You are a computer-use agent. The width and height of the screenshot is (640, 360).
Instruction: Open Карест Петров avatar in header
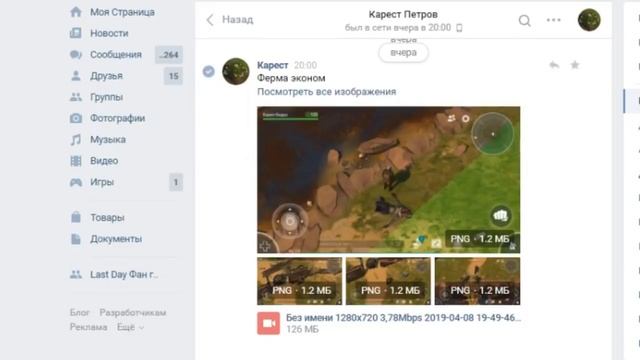(589, 20)
